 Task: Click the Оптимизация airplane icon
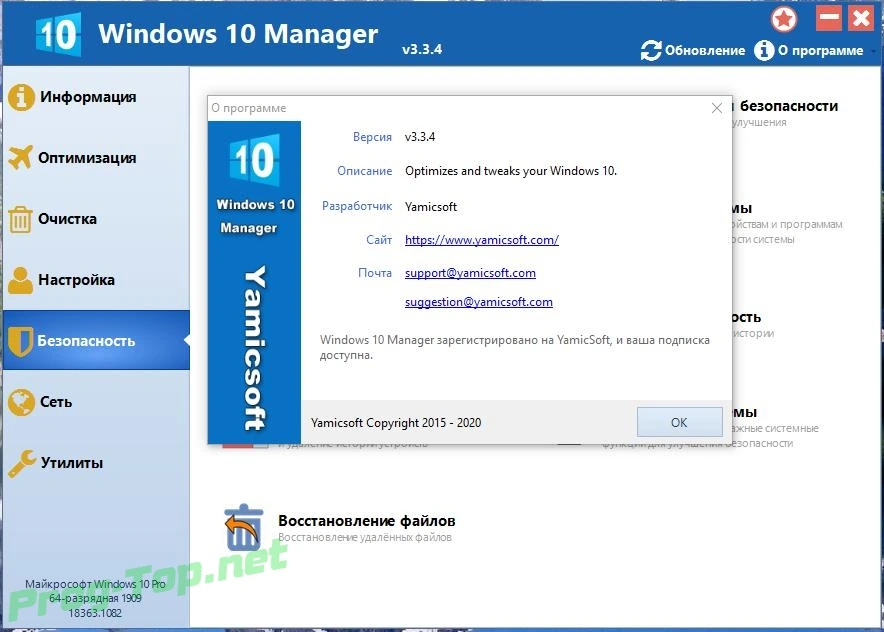[21, 157]
